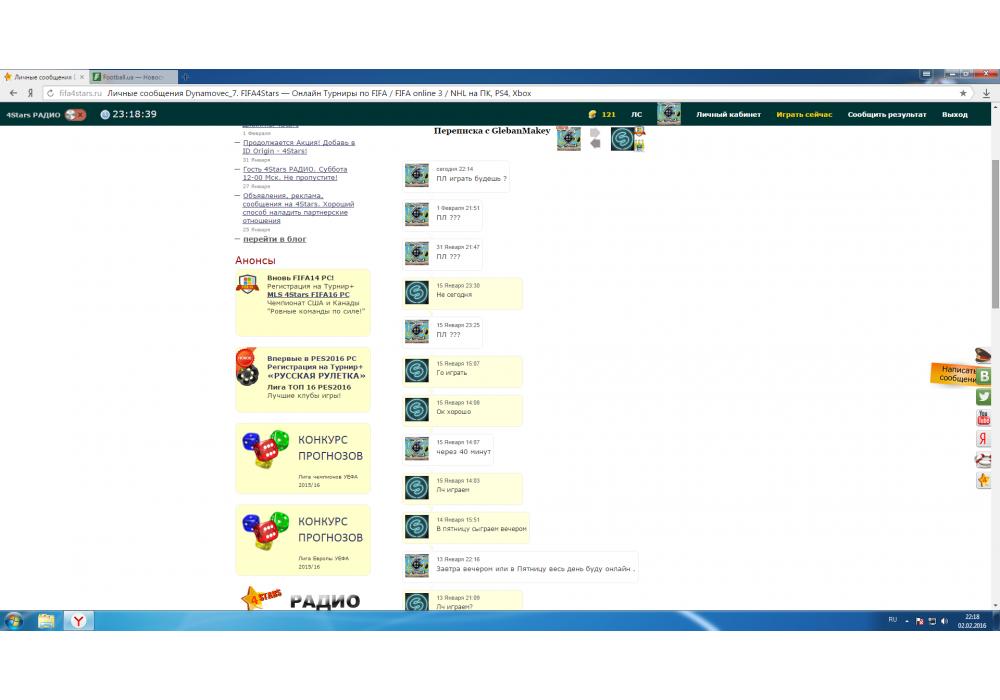Viewport: 1000px width, 700px height.
Task: Open Личный кабинет menu item
Action: pos(728,115)
